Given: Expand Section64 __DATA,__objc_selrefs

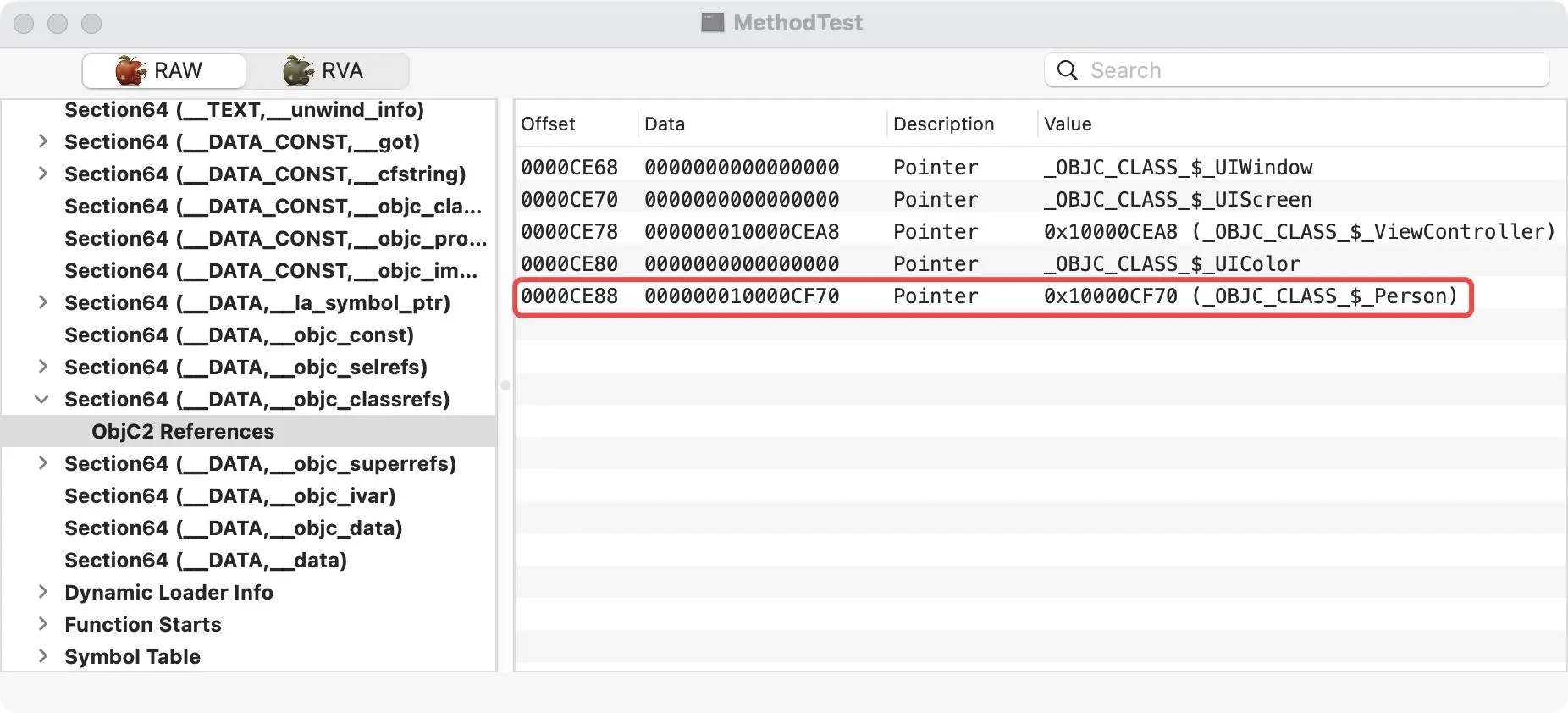Looking at the screenshot, I should click(42, 367).
